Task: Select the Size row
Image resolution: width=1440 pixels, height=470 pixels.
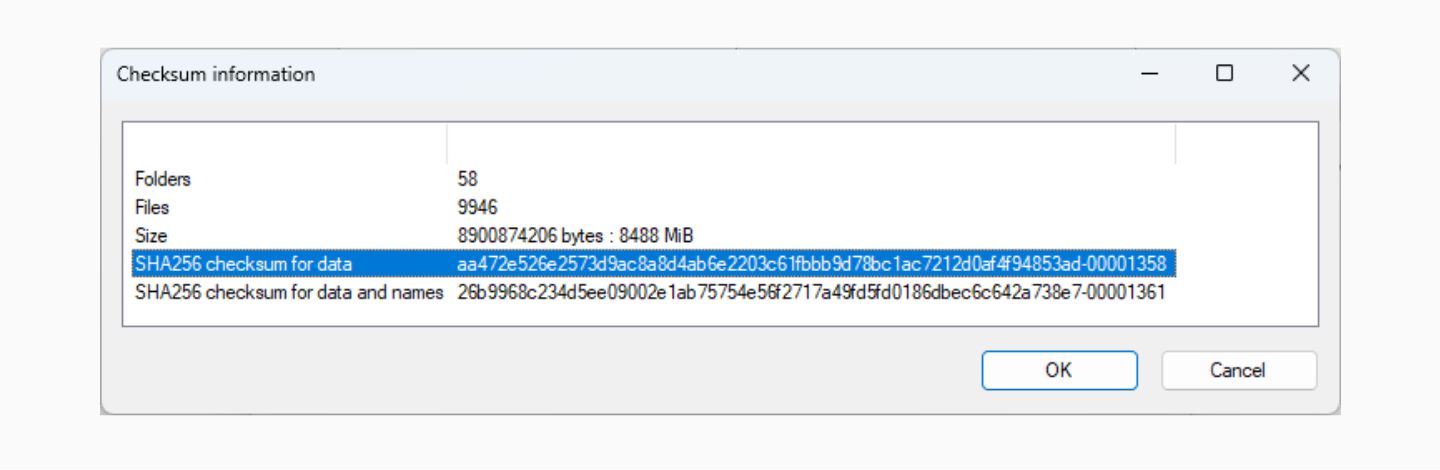Action: pos(654,236)
